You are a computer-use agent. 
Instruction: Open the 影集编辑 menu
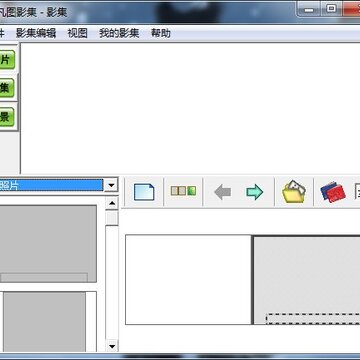pyautogui.click(x=36, y=33)
